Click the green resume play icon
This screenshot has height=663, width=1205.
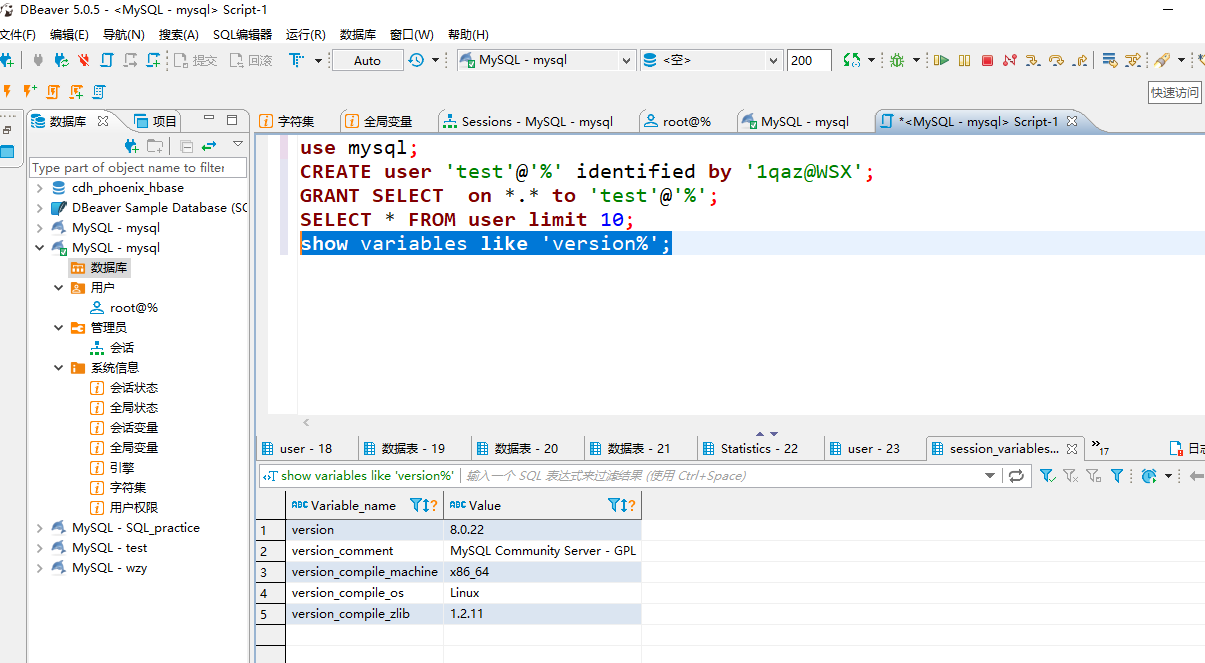click(x=941, y=60)
